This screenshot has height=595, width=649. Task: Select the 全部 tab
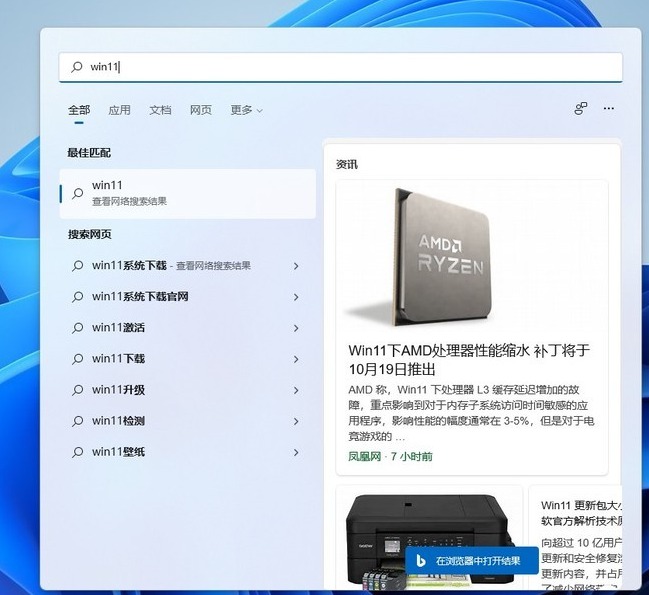(x=79, y=110)
